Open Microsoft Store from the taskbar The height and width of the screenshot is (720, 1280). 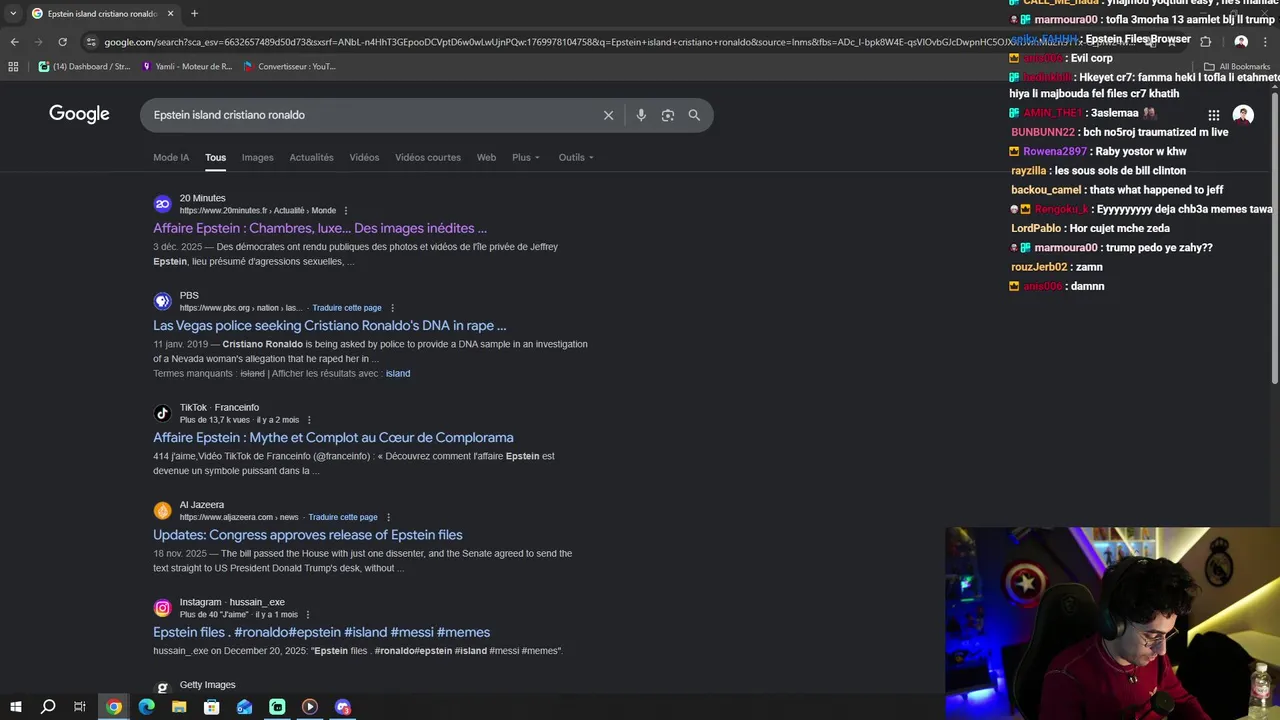[x=212, y=707]
